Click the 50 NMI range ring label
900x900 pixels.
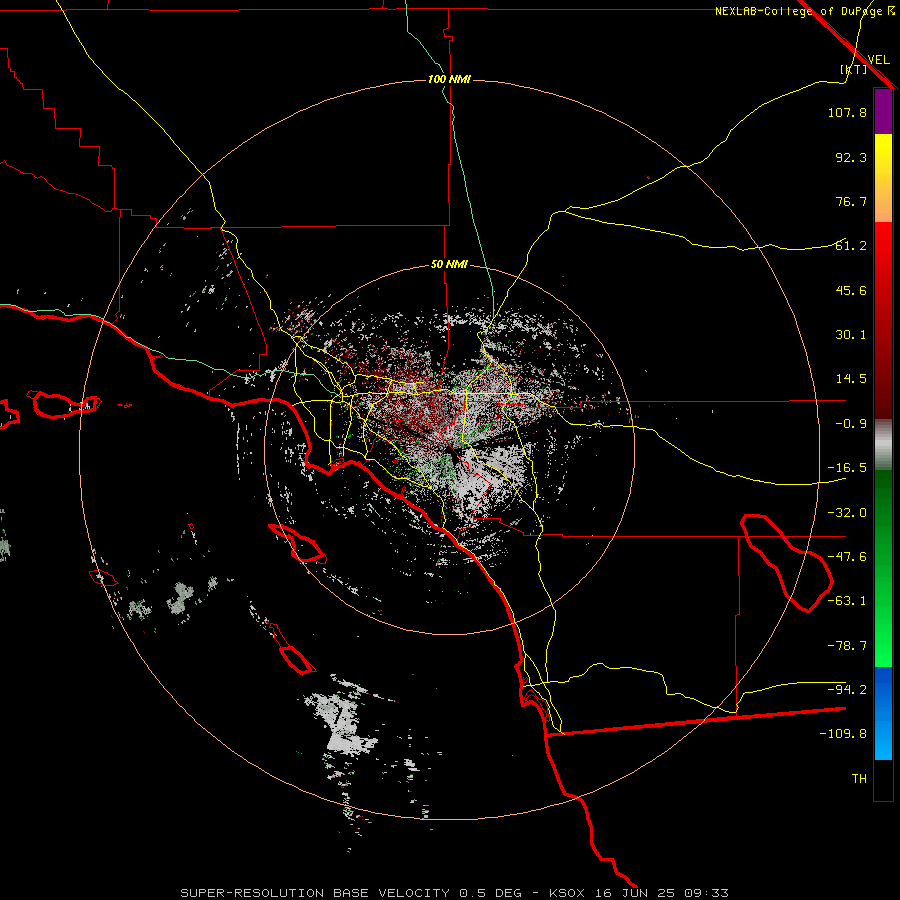pyautogui.click(x=449, y=265)
